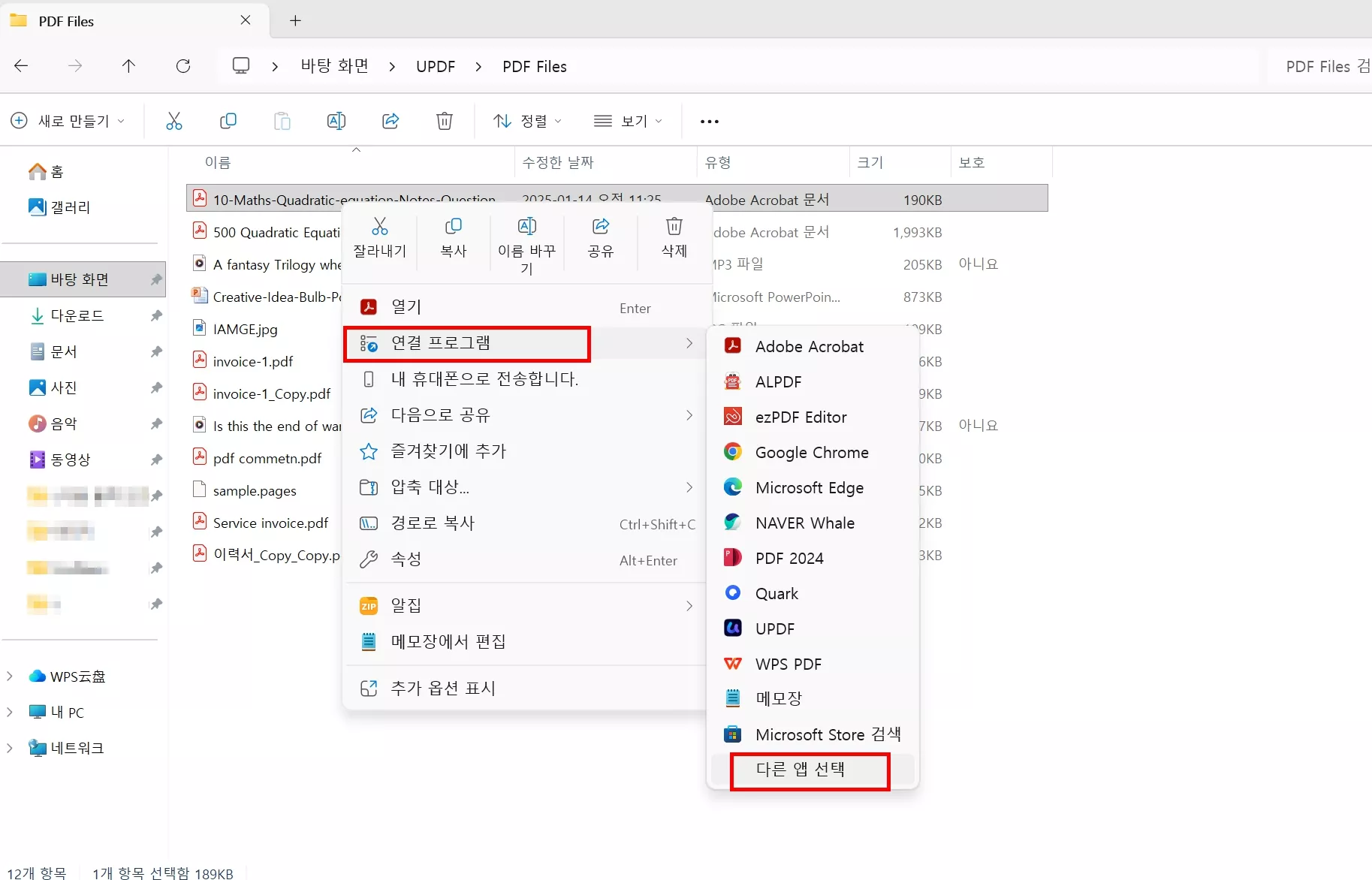The height and width of the screenshot is (880, 1372).
Task: Open the See more ellipsis icon
Action: (x=708, y=121)
